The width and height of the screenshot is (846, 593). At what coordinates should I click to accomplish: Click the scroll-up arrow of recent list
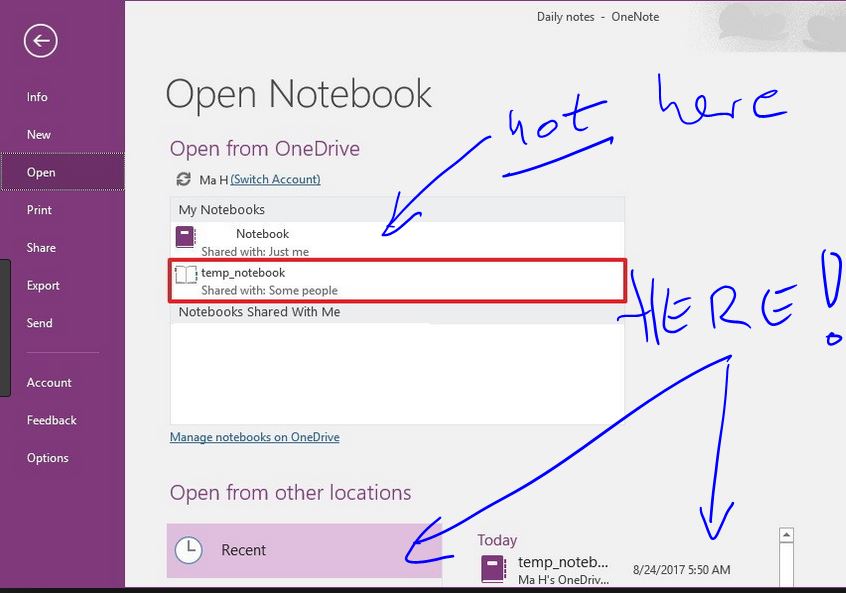click(x=787, y=535)
